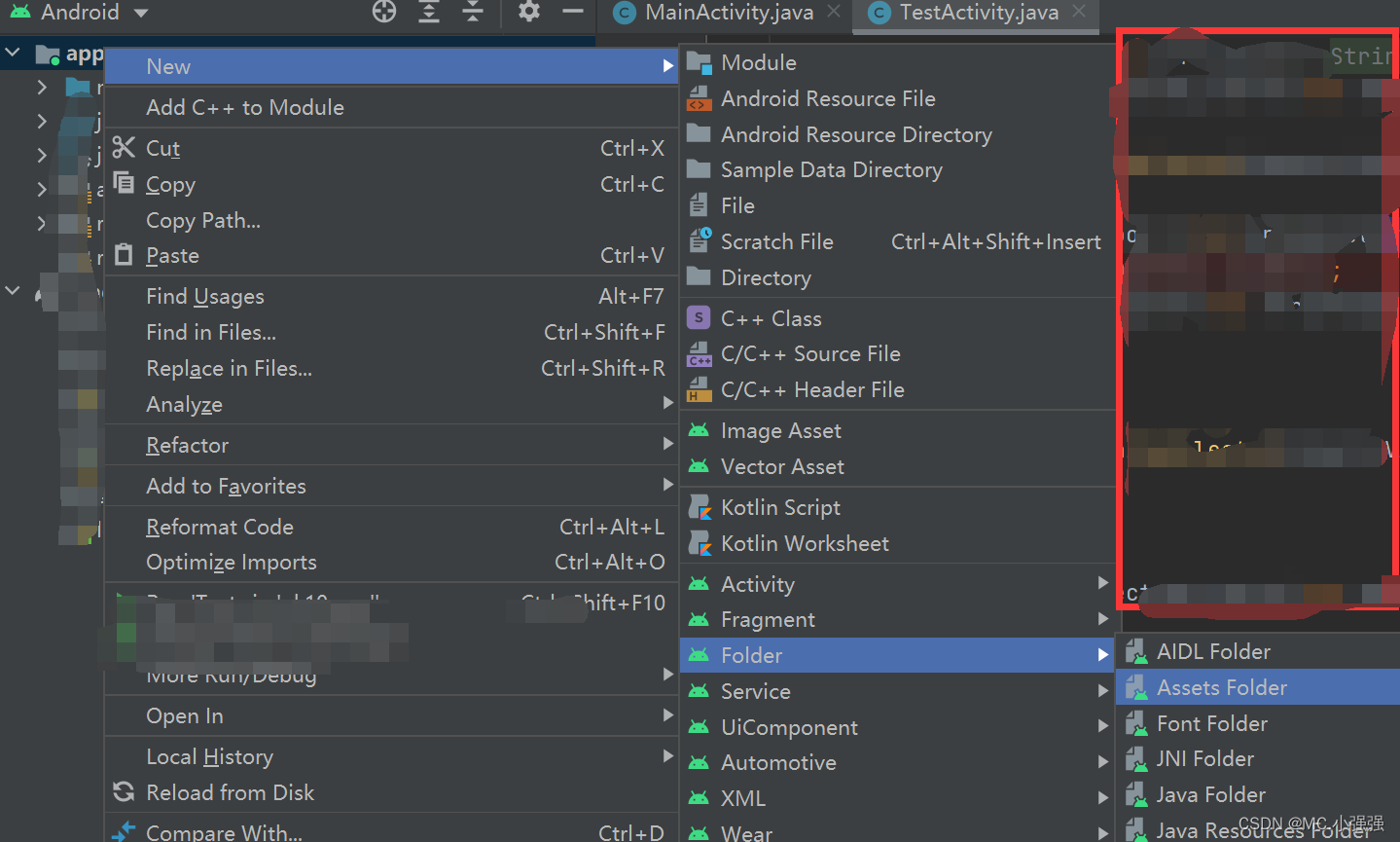Open the Wear submenu
Screen dimensions: 1400x842
897,832
